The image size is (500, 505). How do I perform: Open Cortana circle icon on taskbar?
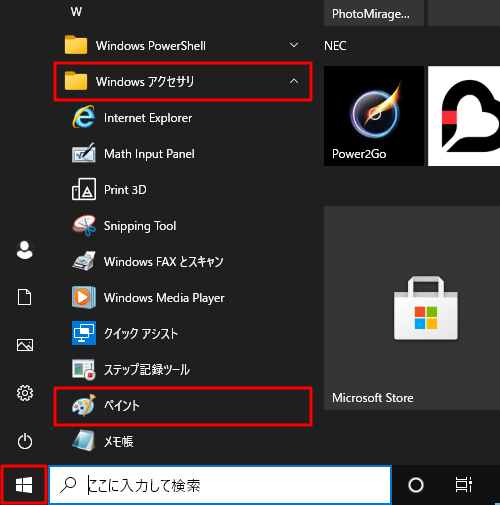point(416,485)
